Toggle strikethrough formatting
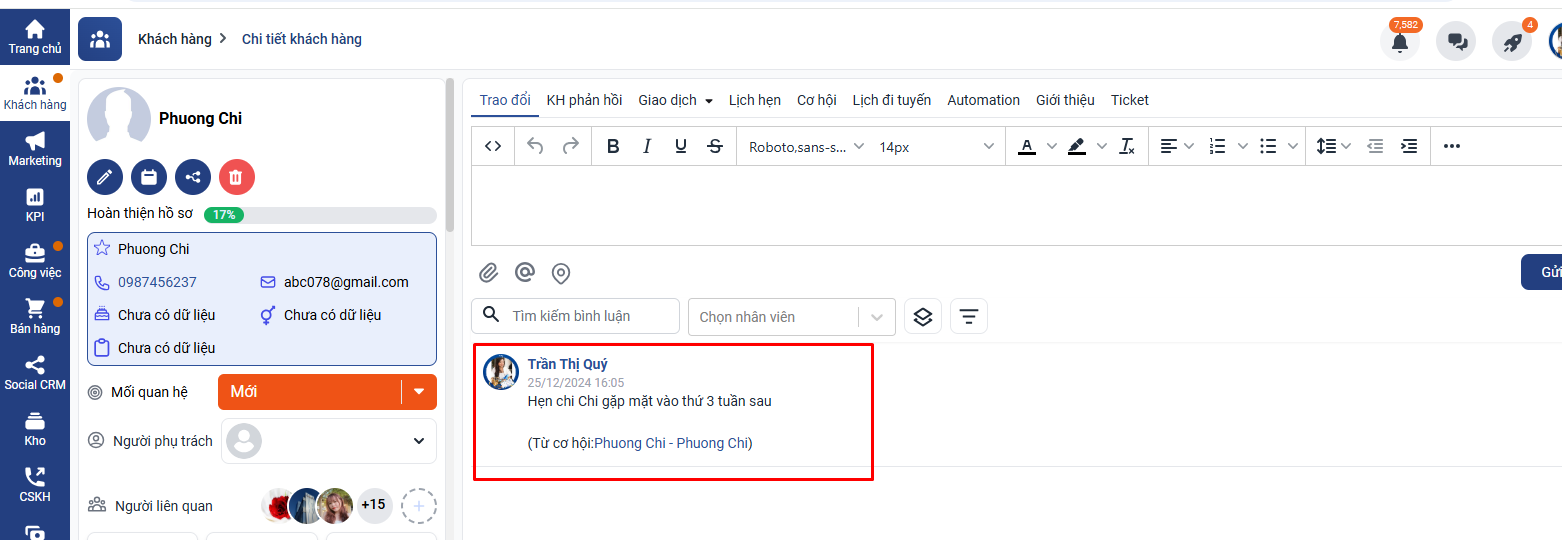The width and height of the screenshot is (1562, 540). 715,146
